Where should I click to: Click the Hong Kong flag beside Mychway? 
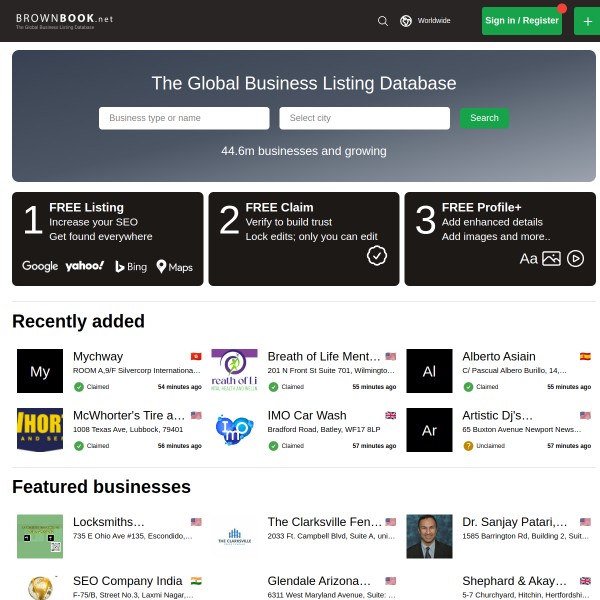196,356
